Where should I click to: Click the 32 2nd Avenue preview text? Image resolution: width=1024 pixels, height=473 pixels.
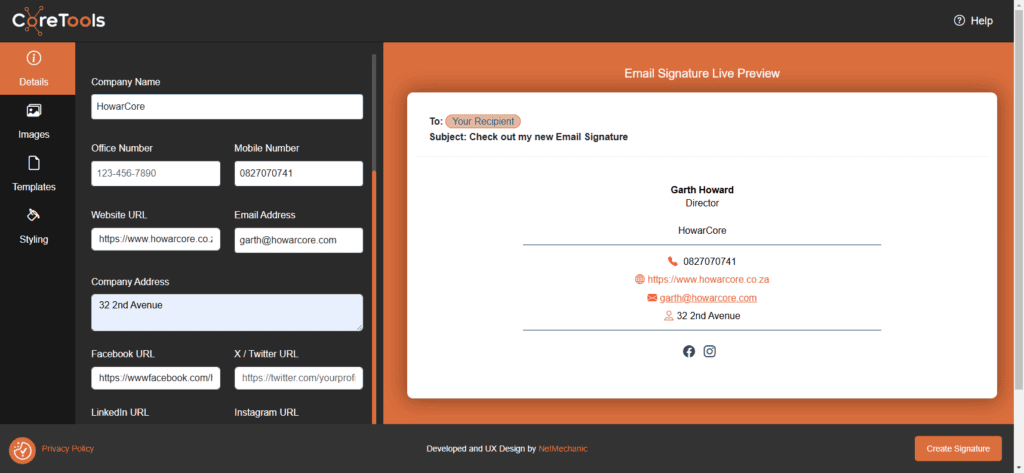coord(709,316)
